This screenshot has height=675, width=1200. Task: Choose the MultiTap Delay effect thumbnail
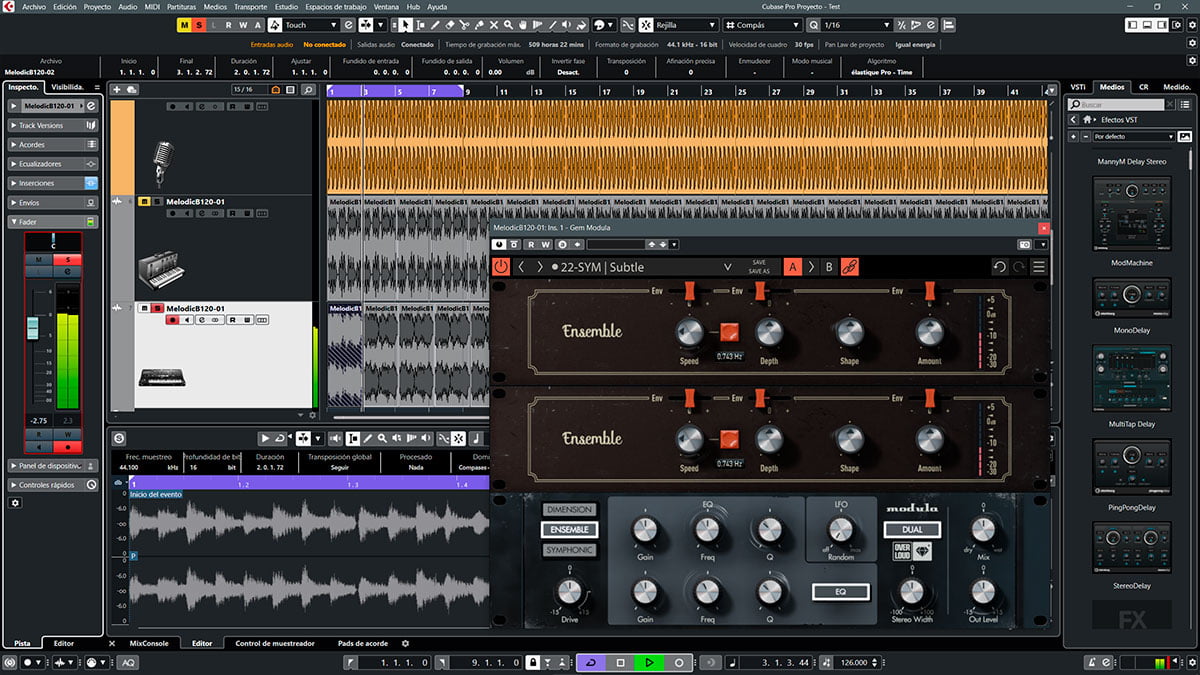pyautogui.click(x=1133, y=378)
